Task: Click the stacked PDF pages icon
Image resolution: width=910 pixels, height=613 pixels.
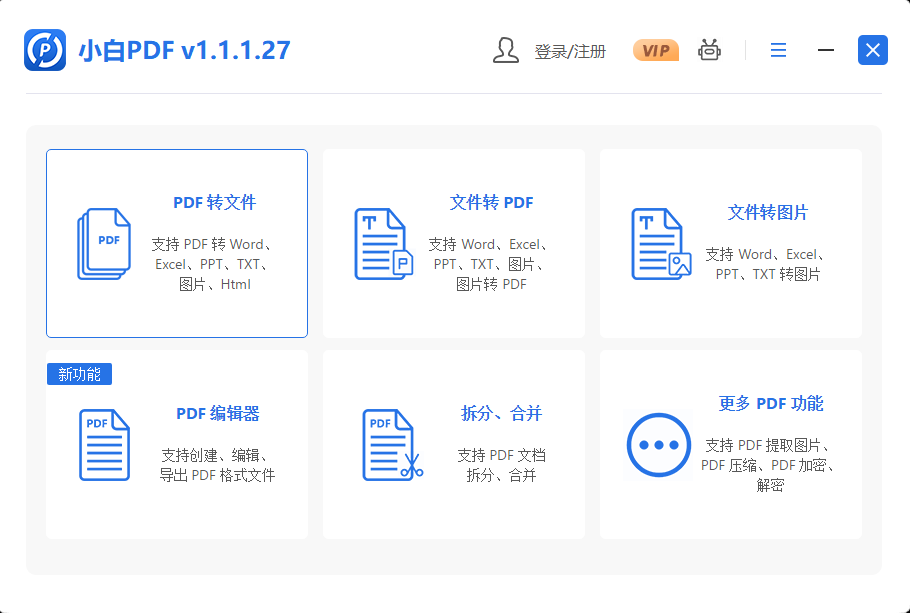Action: click(x=104, y=244)
